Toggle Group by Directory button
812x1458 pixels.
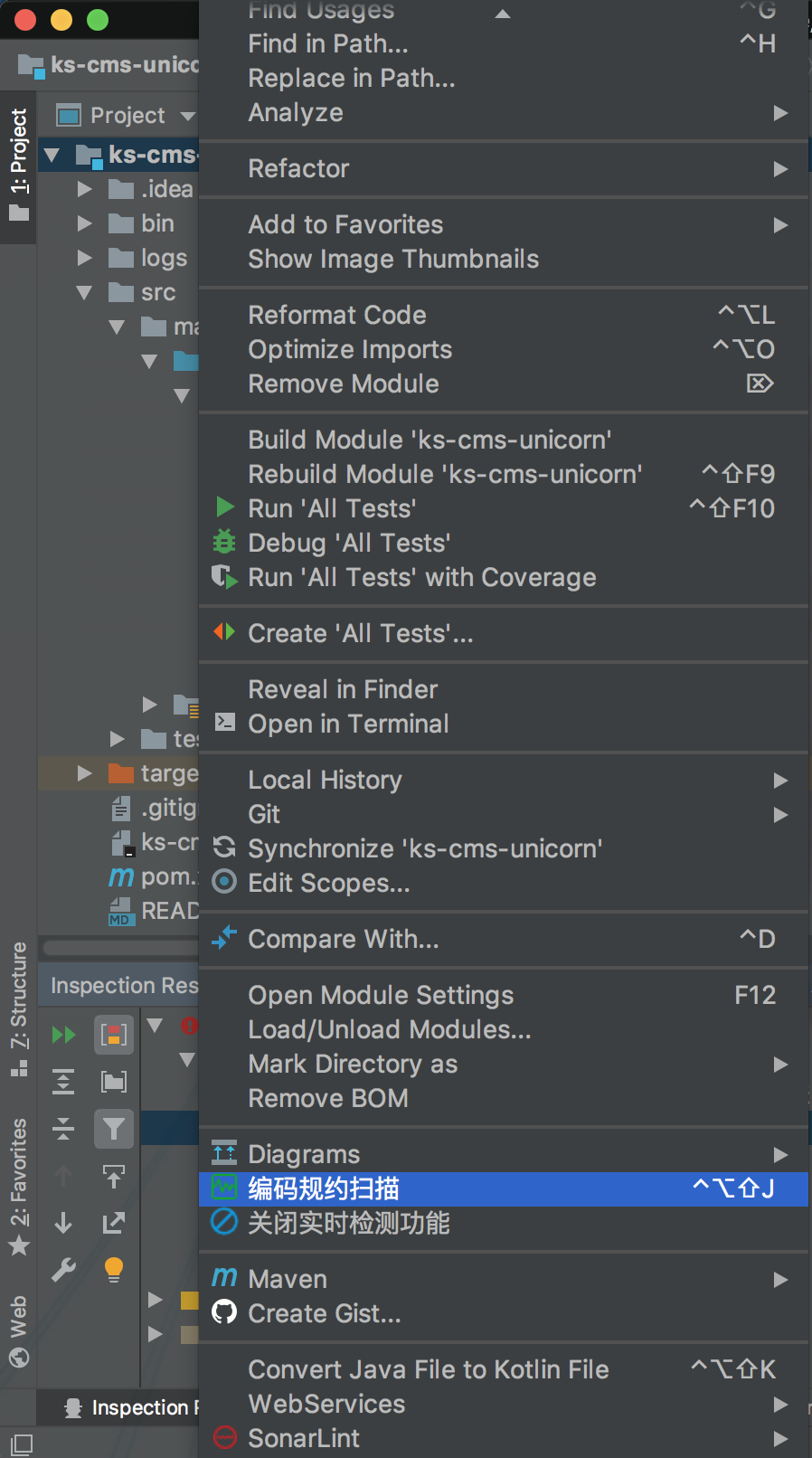pyautogui.click(x=114, y=1082)
